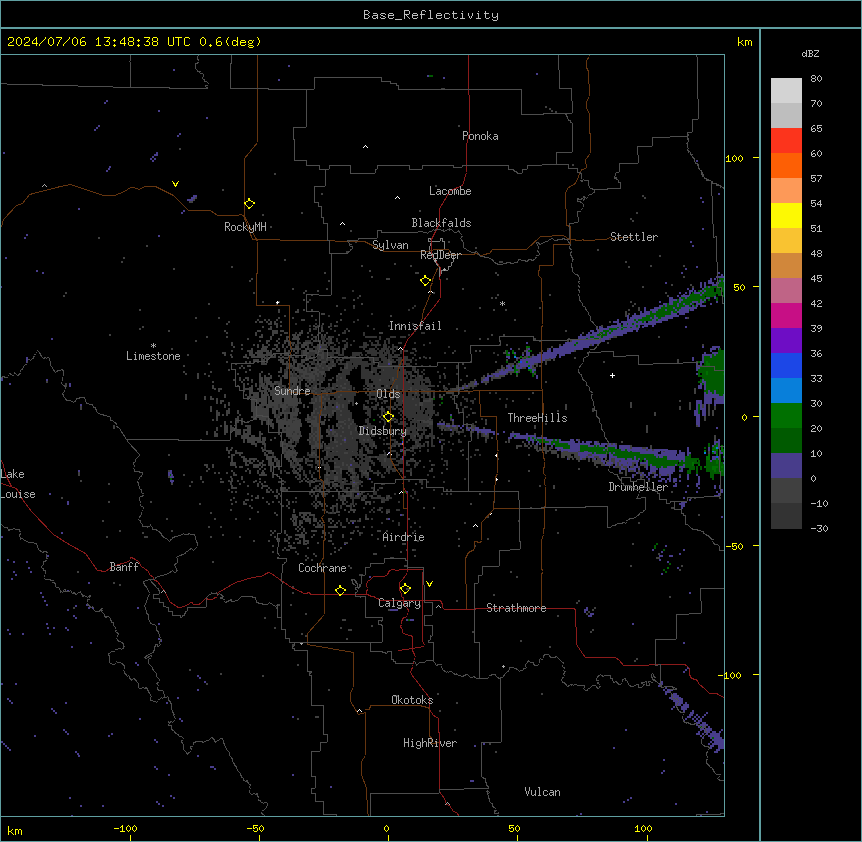Click the Didsbury town label
The height and width of the screenshot is (842, 862).
[383, 431]
